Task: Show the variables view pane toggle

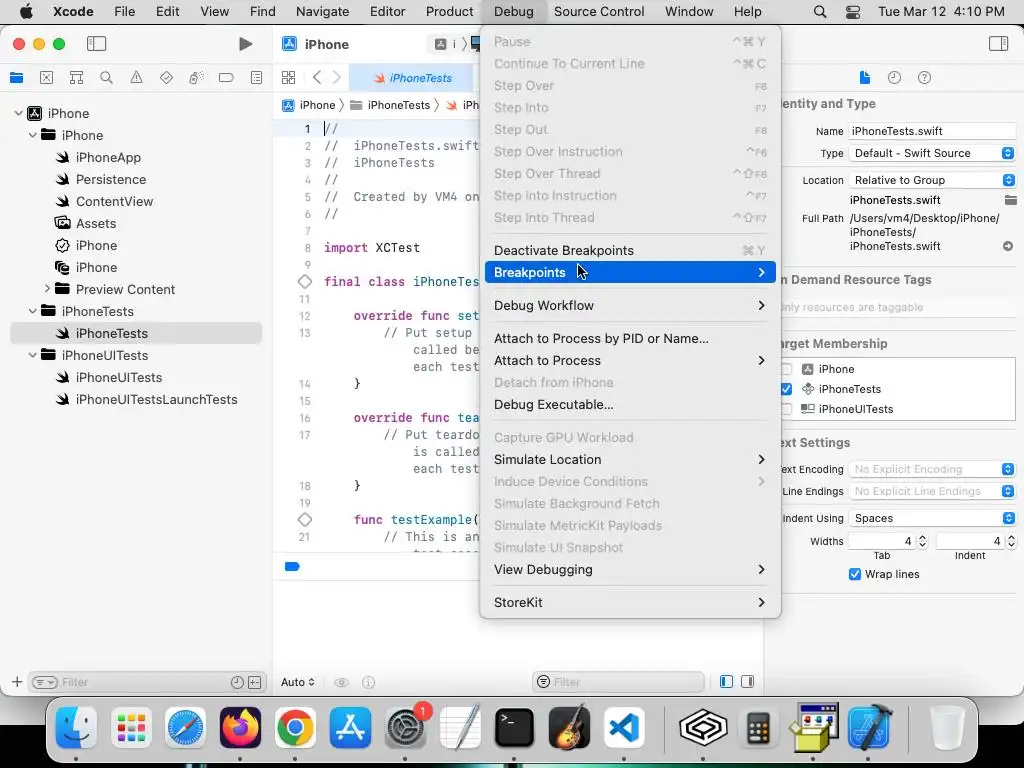Action: click(x=726, y=682)
